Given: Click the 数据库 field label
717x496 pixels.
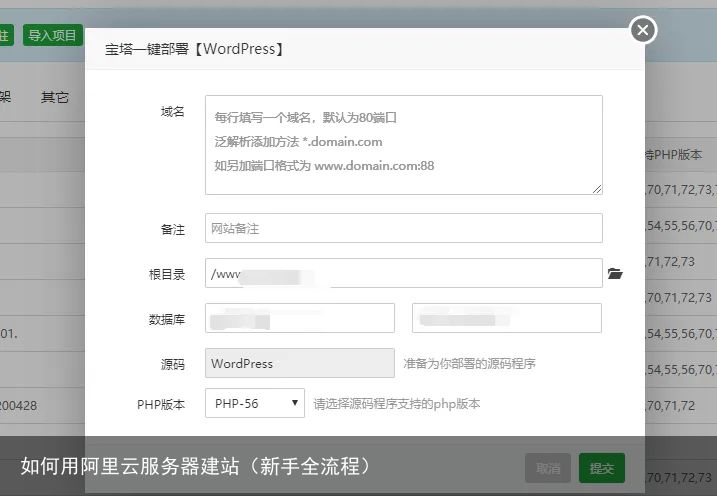Looking at the screenshot, I should click(x=167, y=320).
